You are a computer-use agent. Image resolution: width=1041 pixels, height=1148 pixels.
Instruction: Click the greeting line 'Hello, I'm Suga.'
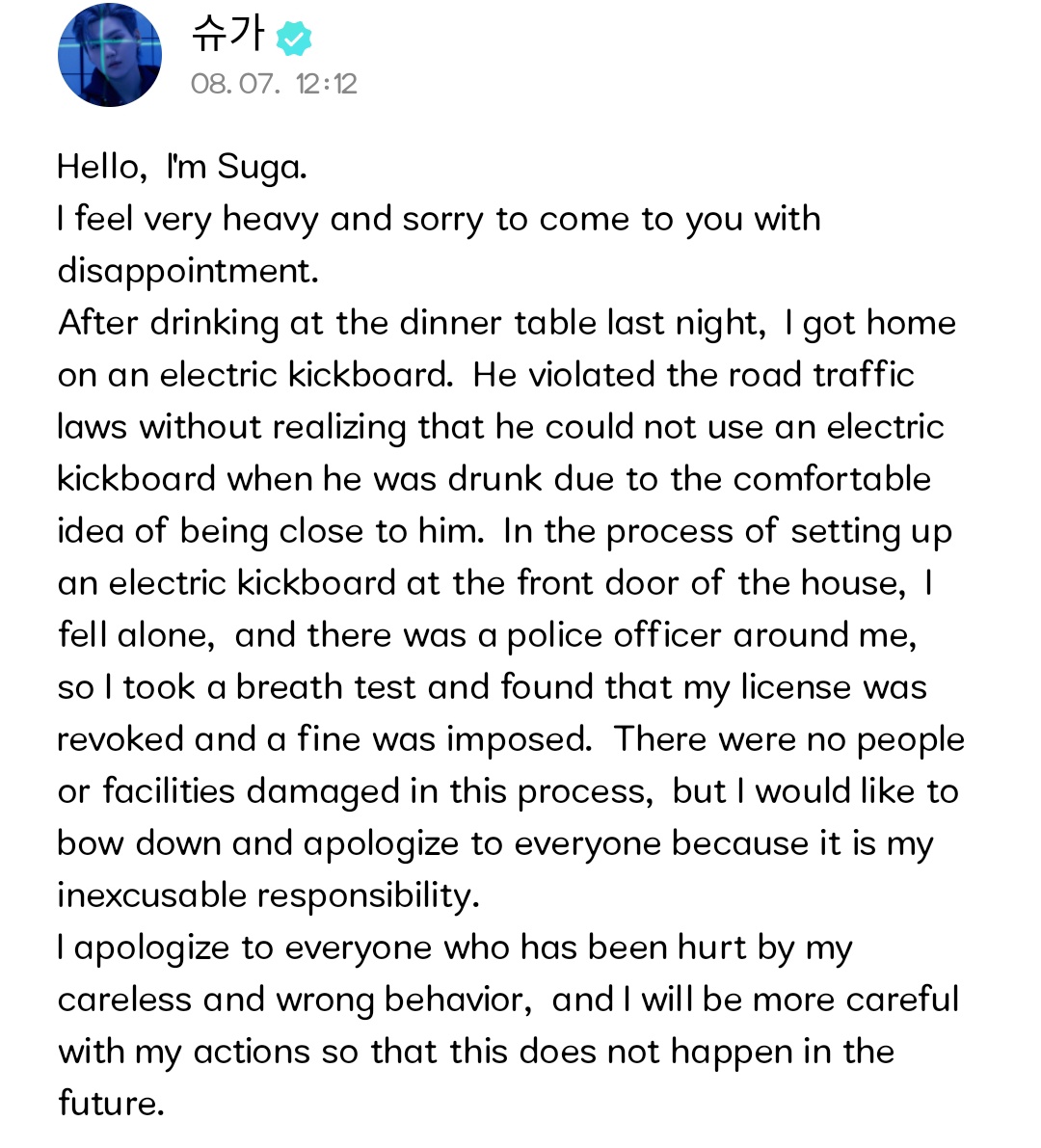[x=182, y=168]
